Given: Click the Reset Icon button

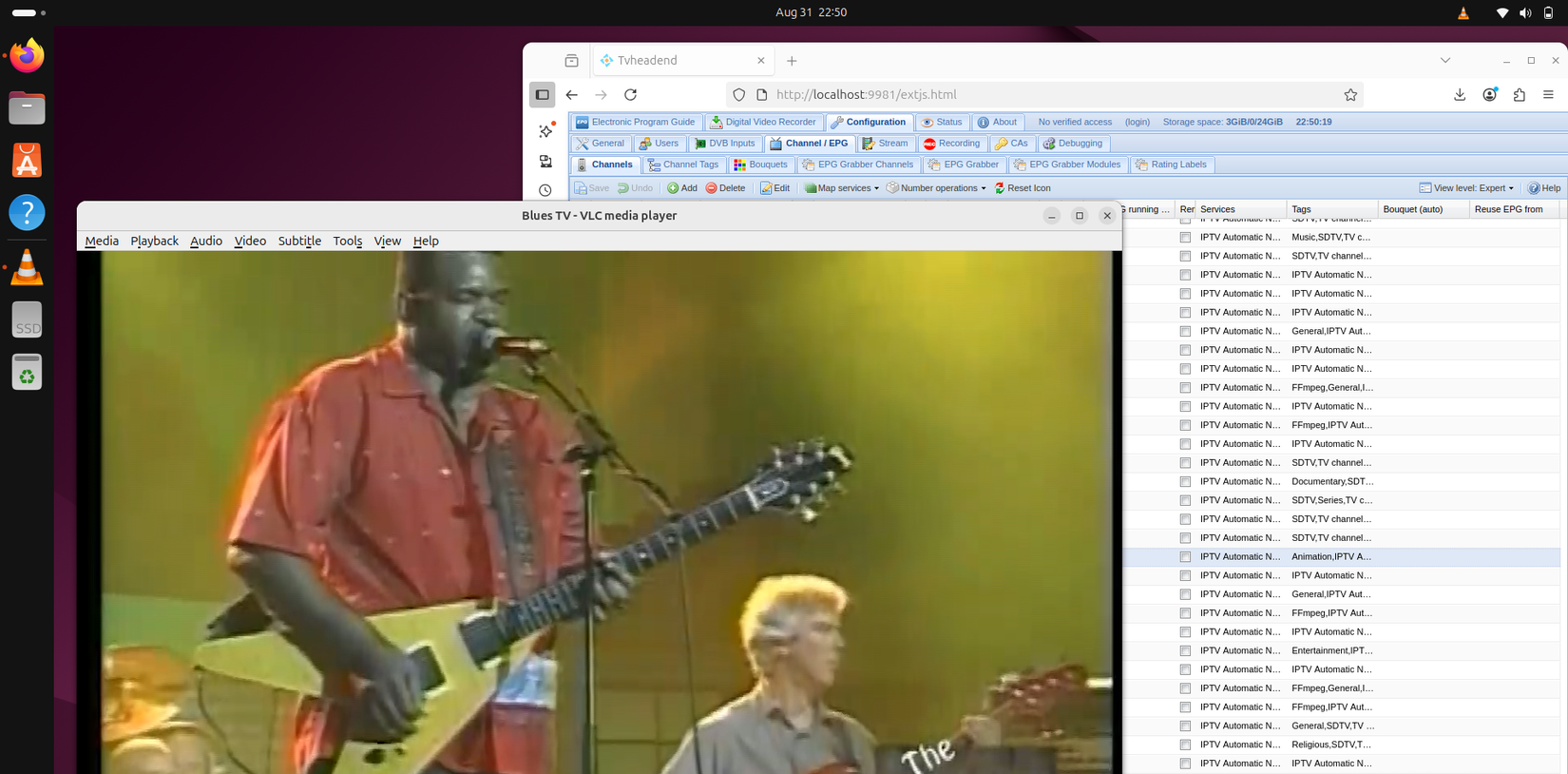Looking at the screenshot, I should pyautogui.click(x=1023, y=188).
